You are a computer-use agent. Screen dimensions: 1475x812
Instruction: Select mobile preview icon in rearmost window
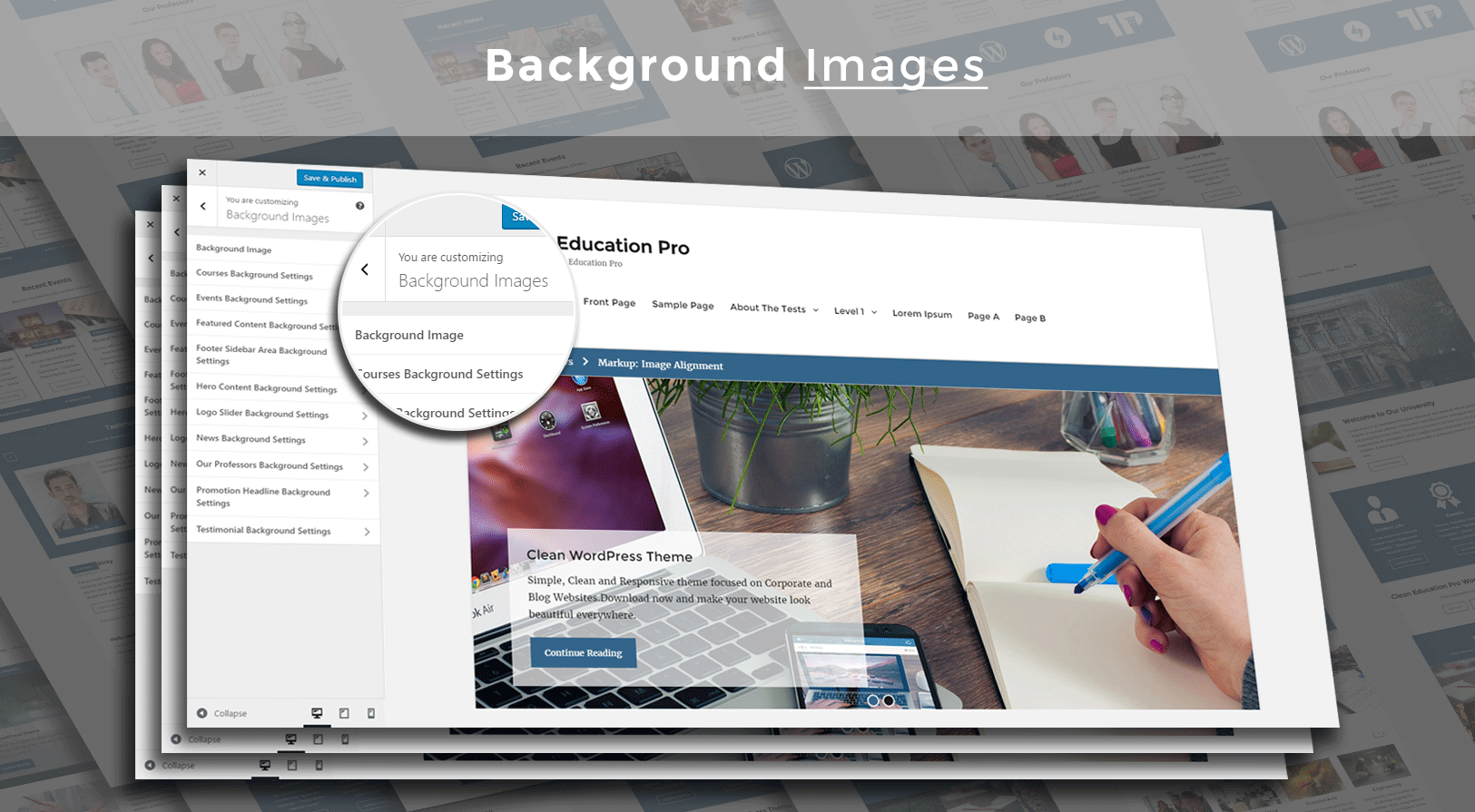coord(319,766)
